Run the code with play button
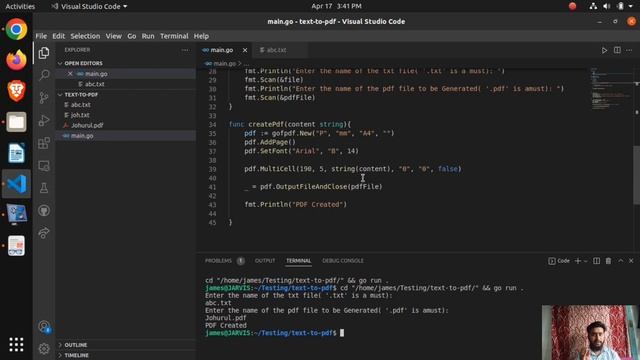 (x=604, y=50)
